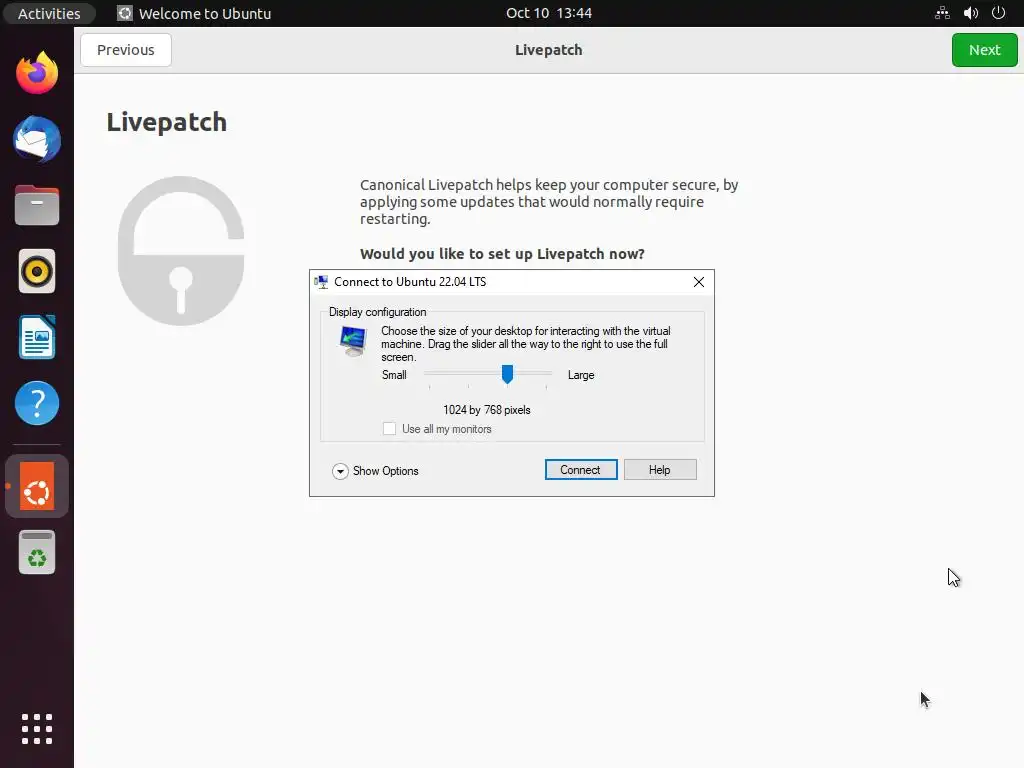Click the gray padlock Livepatch image
Image resolution: width=1024 pixels, height=768 pixels.
[181, 251]
